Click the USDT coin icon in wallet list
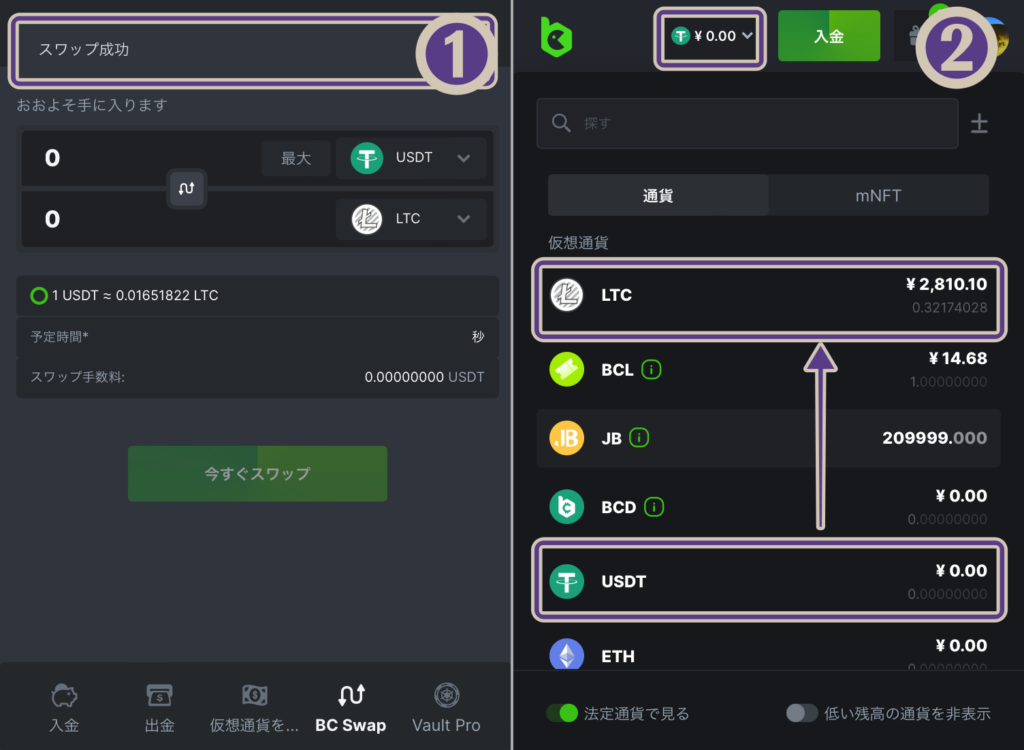This screenshot has width=1024, height=750. (x=566, y=581)
